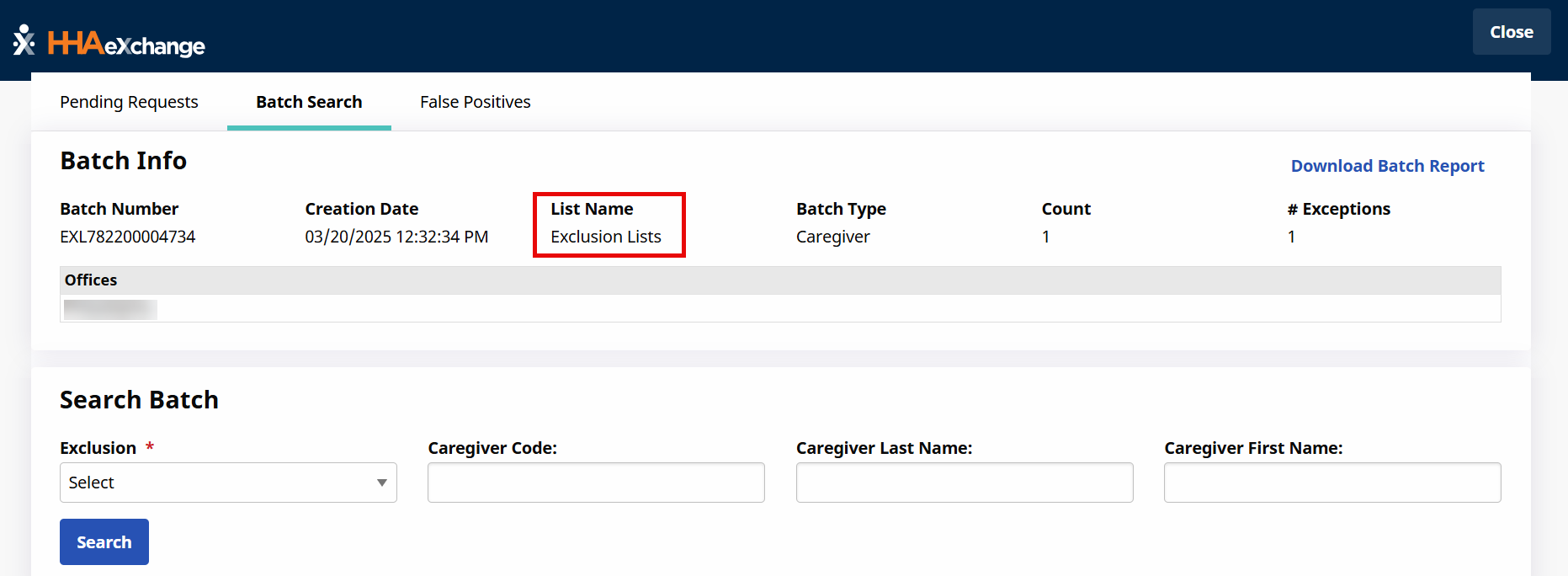Image resolution: width=1568 pixels, height=576 pixels.
Task: Click the Caregiver First Name text box
Action: click(1331, 483)
